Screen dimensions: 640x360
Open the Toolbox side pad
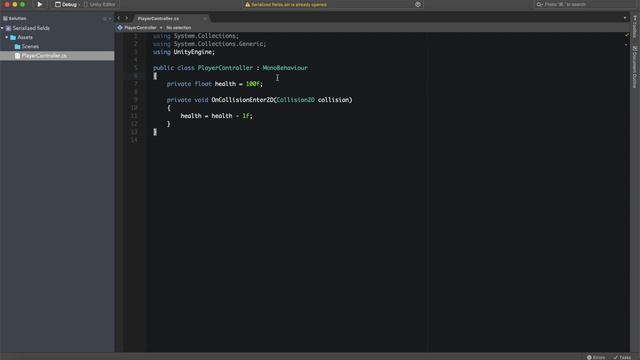635,27
